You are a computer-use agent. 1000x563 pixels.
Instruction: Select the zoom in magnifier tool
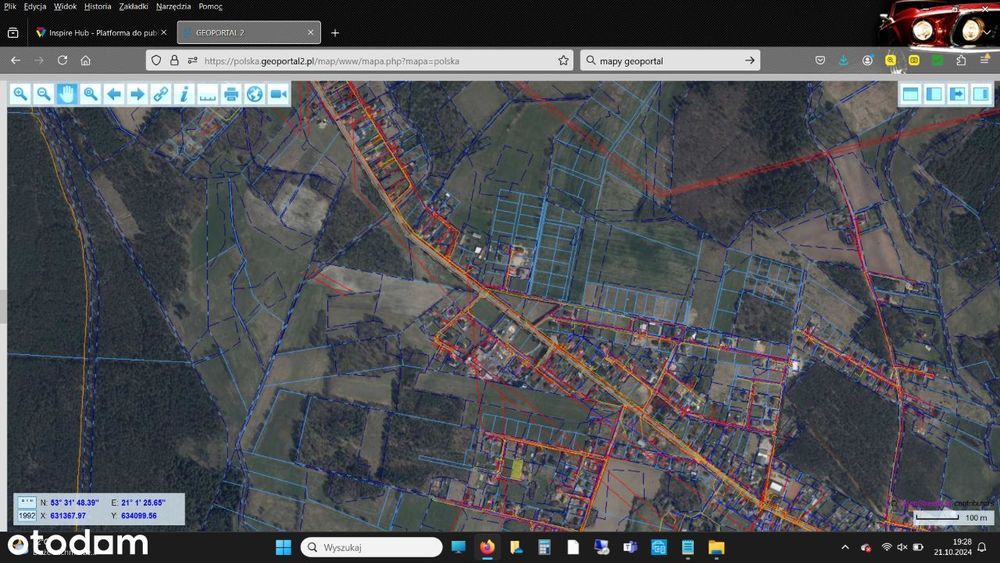click(x=20, y=94)
